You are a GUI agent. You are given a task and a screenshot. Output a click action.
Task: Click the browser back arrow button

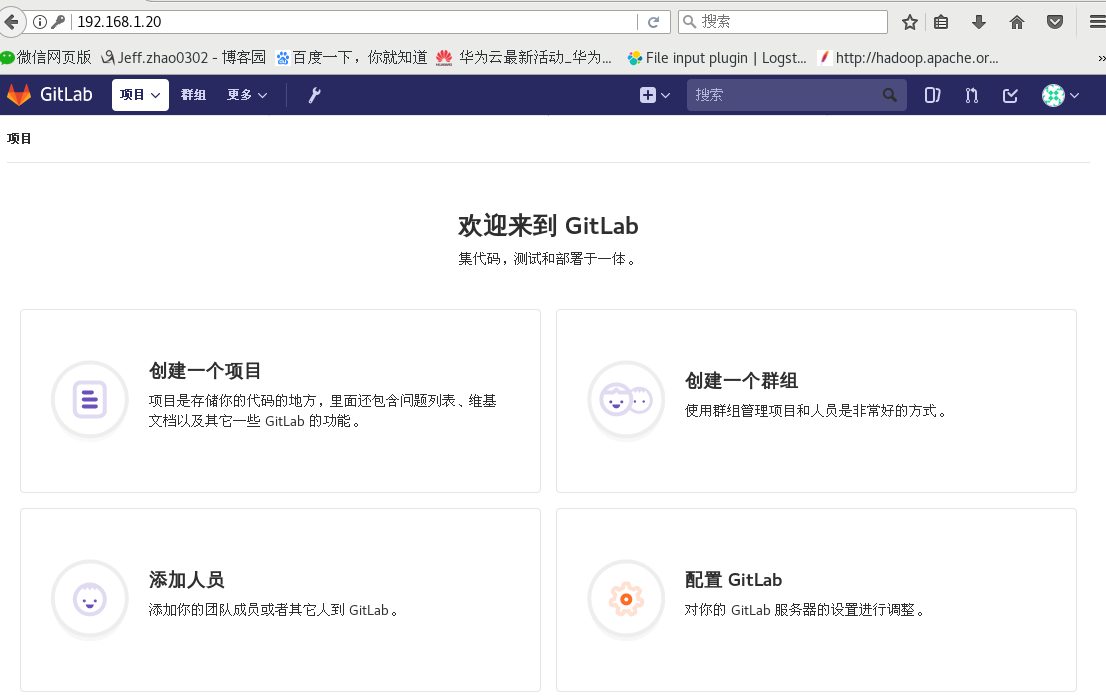click(x=10, y=22)
